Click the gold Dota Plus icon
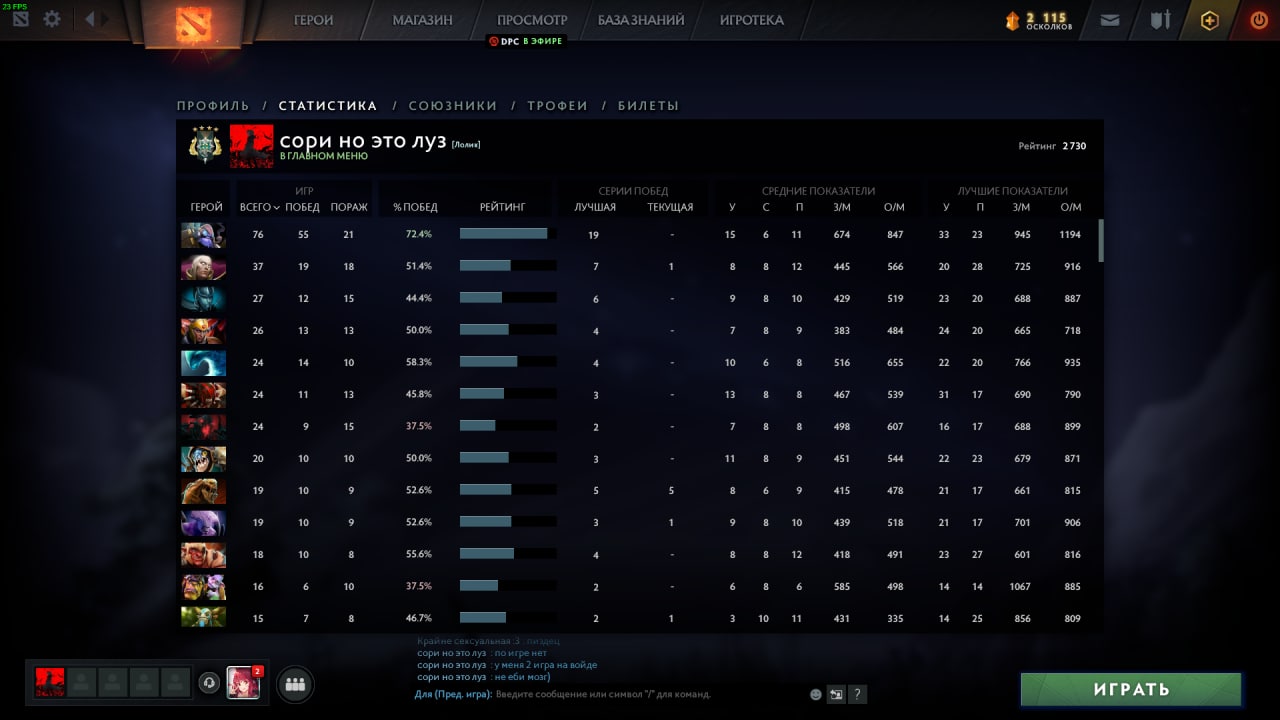This screenshot has width=1280, height=720. tap(1210, 20)
